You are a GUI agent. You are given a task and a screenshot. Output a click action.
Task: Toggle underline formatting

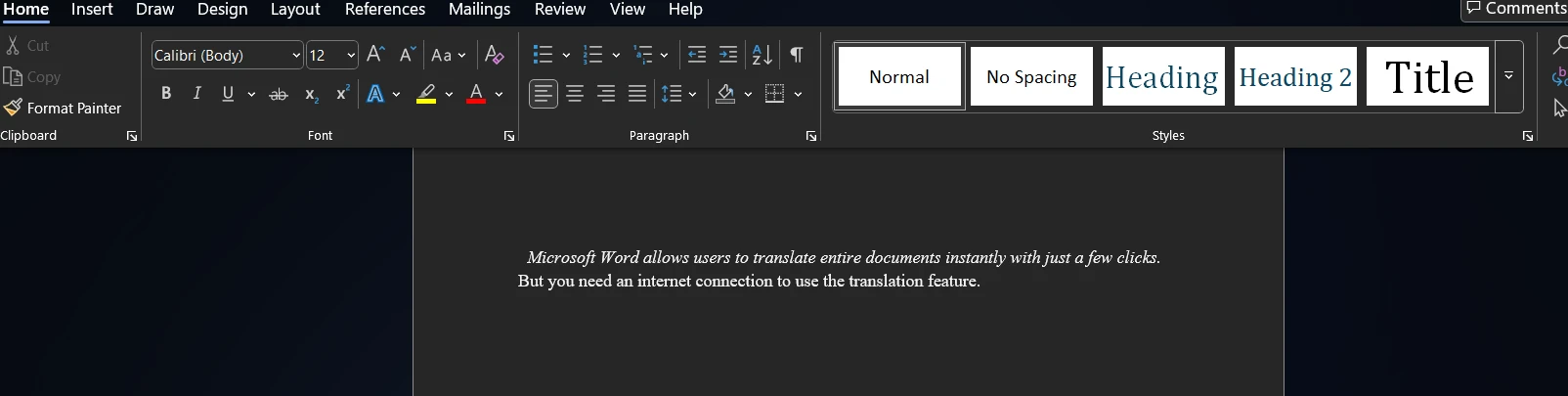pyautogui.click(x=228, y=94)
